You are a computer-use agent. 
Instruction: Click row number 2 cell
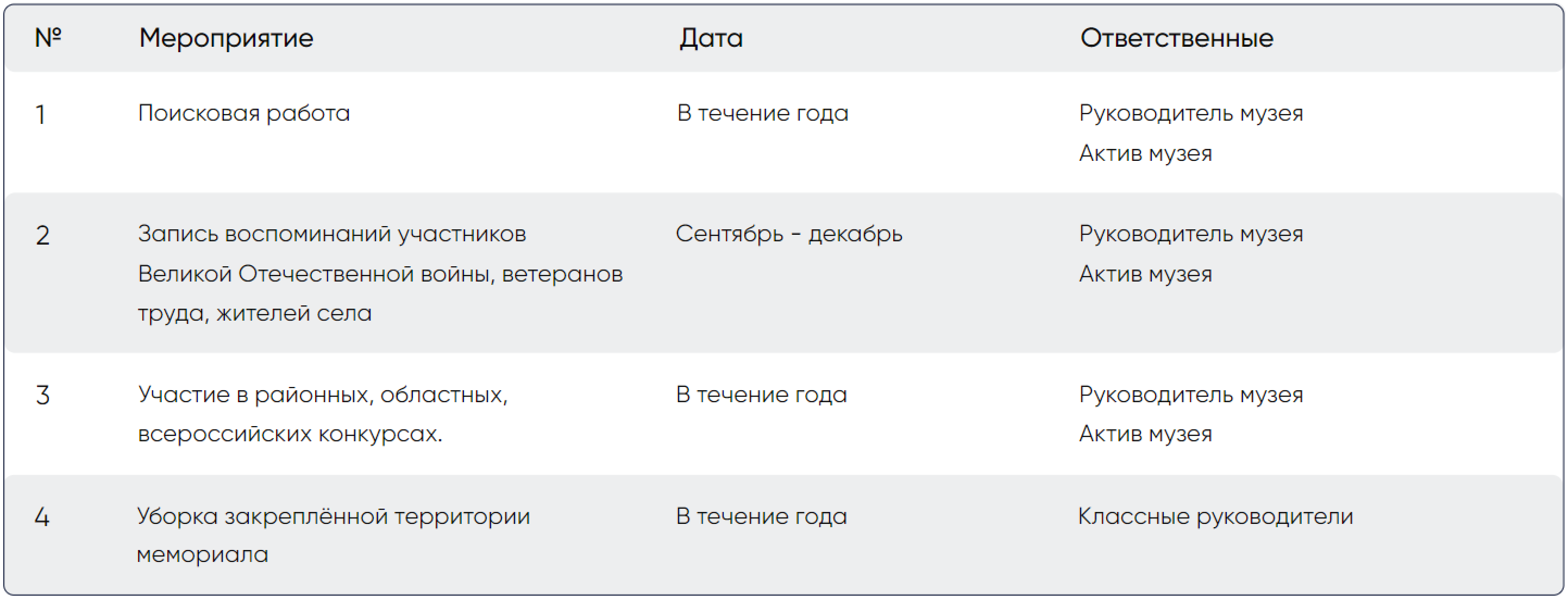(42, 236)
